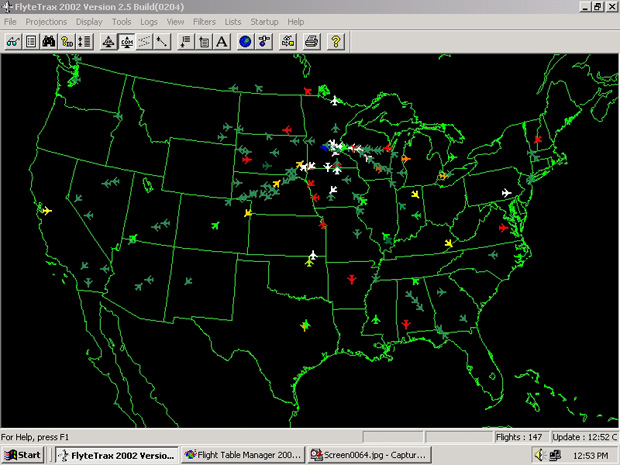Screen dimensions: 620x465
Task: Select the red plane in southern Alabama
Action: point(406,324)
